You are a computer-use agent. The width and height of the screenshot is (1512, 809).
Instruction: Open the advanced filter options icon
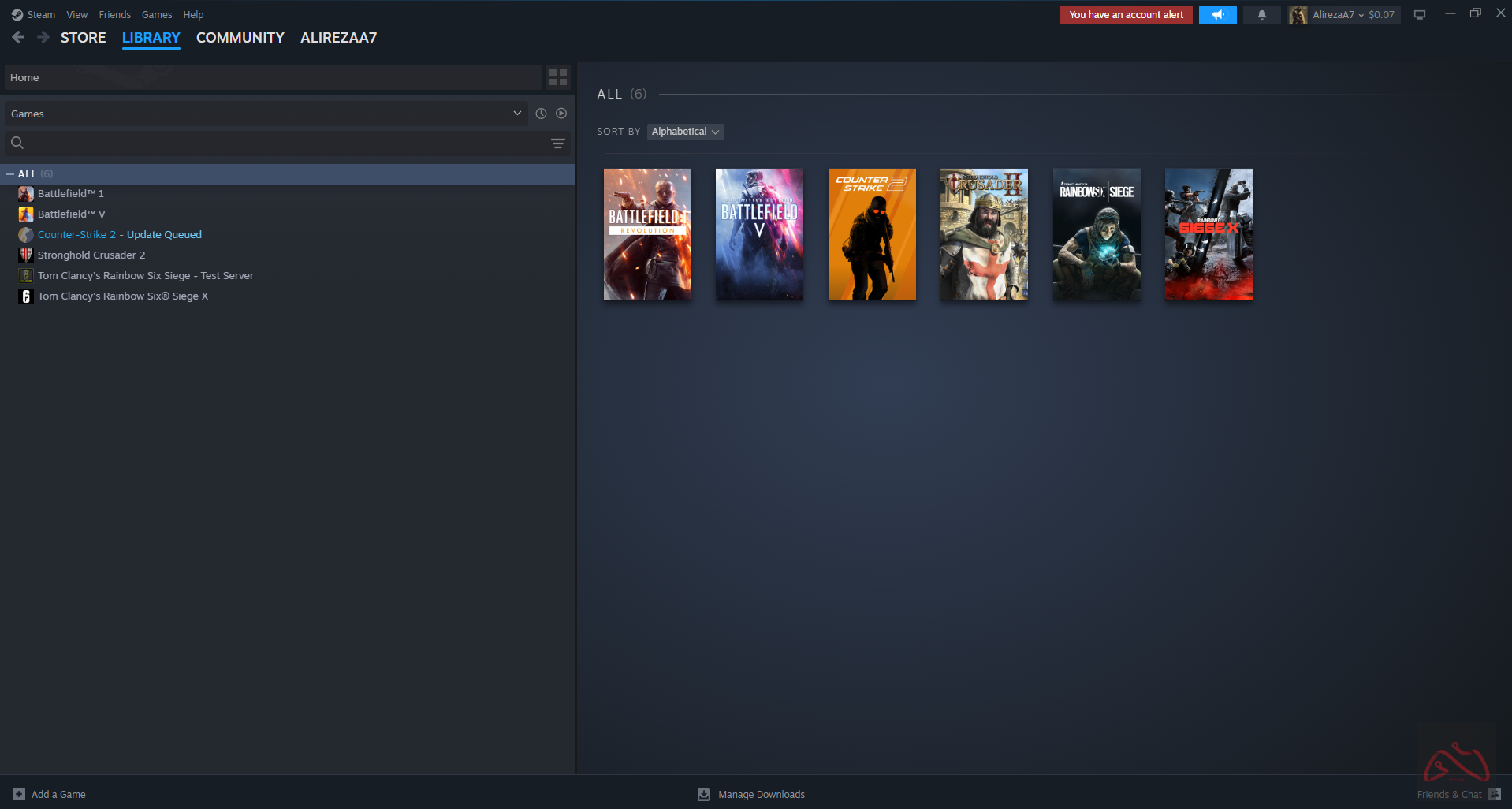557,144
